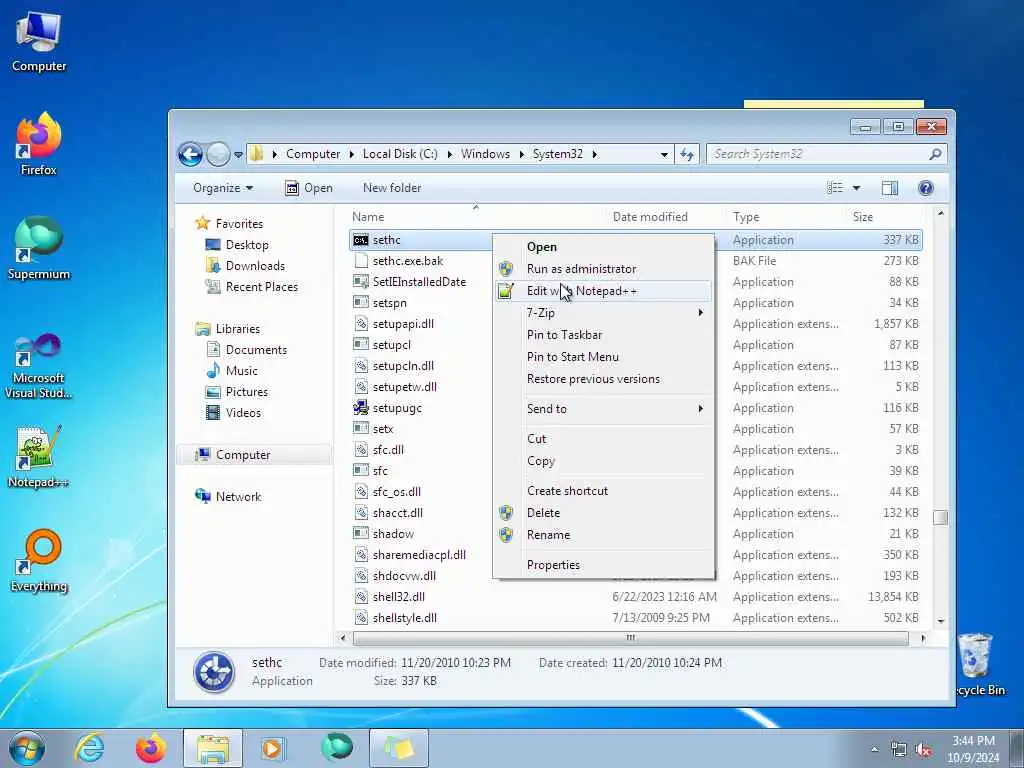This screenshot has height=768, width=1024.
Task: Select the sethc.exe.bak file icon
Action: point(360,261)
